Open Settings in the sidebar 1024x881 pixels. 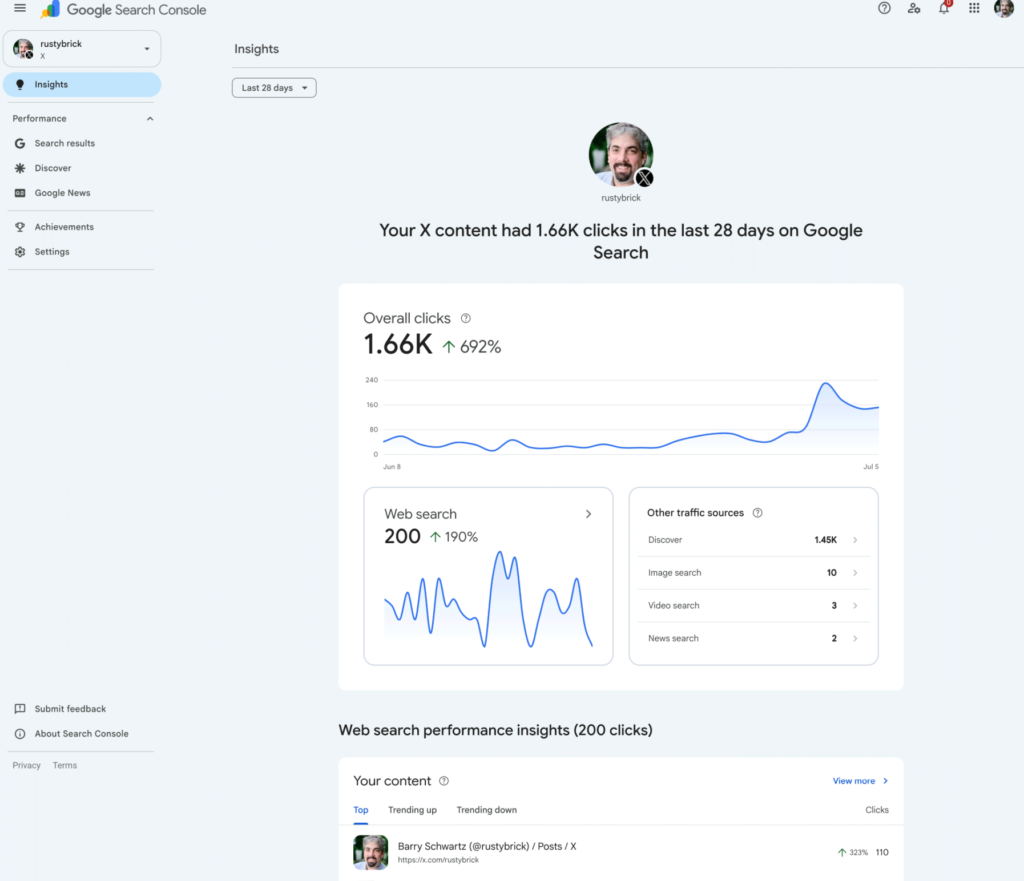click(52, 252)
